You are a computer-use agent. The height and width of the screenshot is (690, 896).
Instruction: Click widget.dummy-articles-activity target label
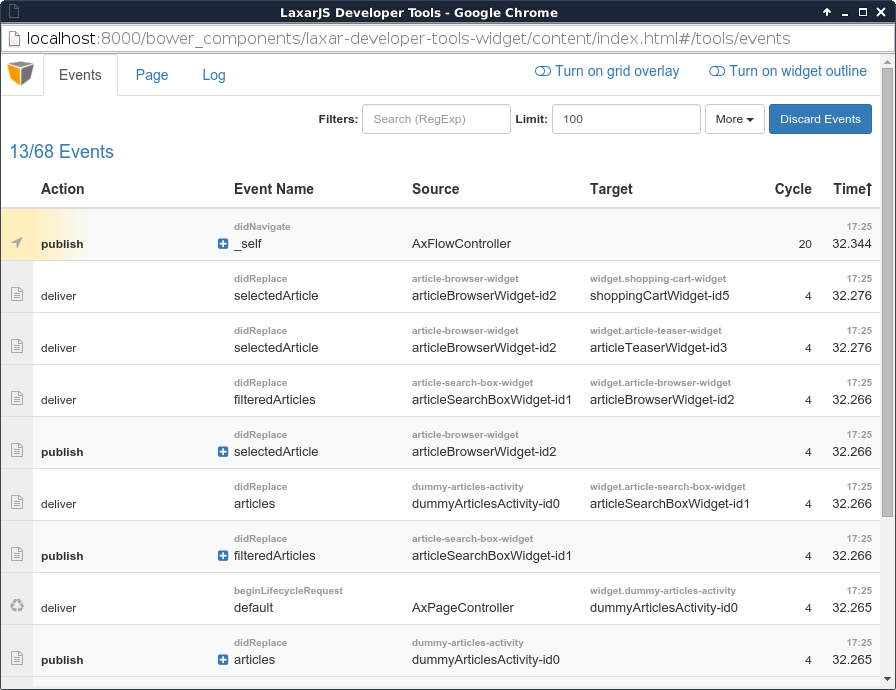pyautogui.click(x=662, y=591)
